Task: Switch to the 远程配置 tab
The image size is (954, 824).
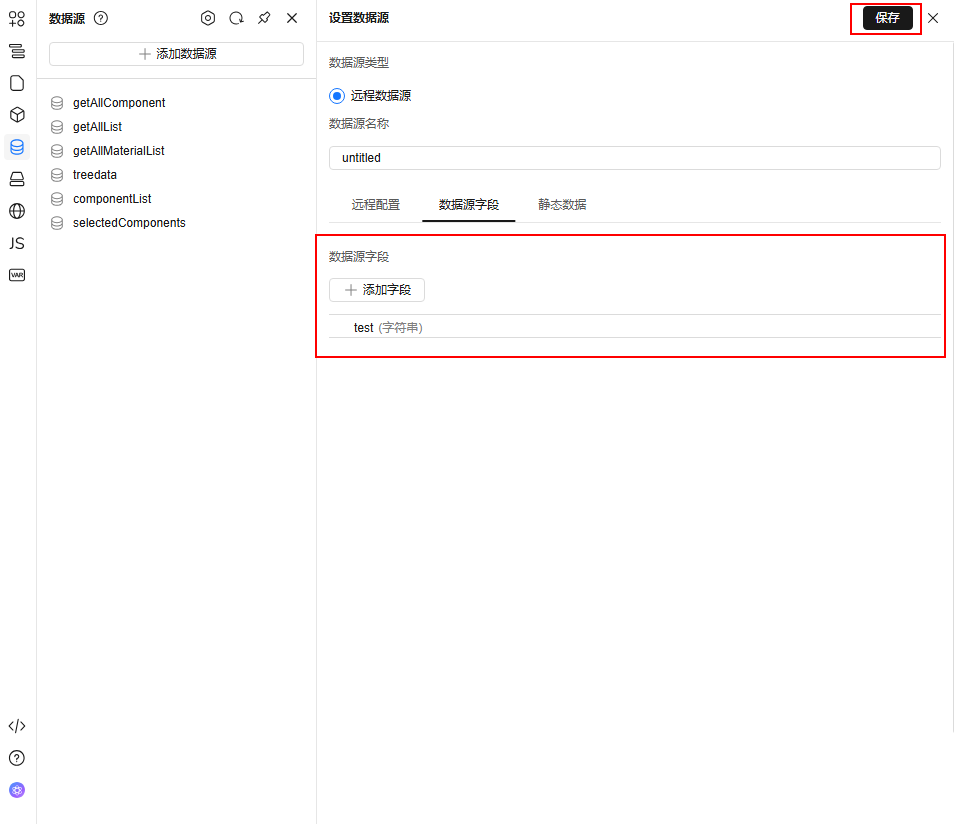Action: coord(375,205)
